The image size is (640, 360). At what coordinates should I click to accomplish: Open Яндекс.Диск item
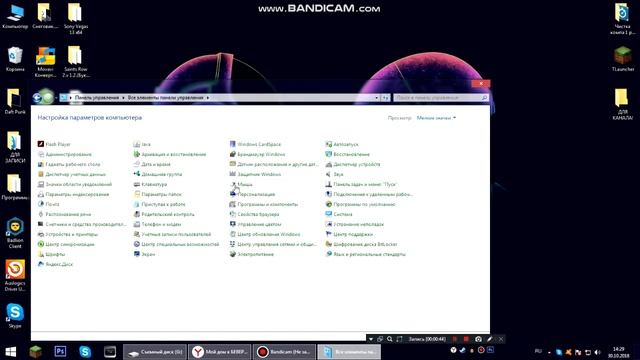[x=55, y=264]
